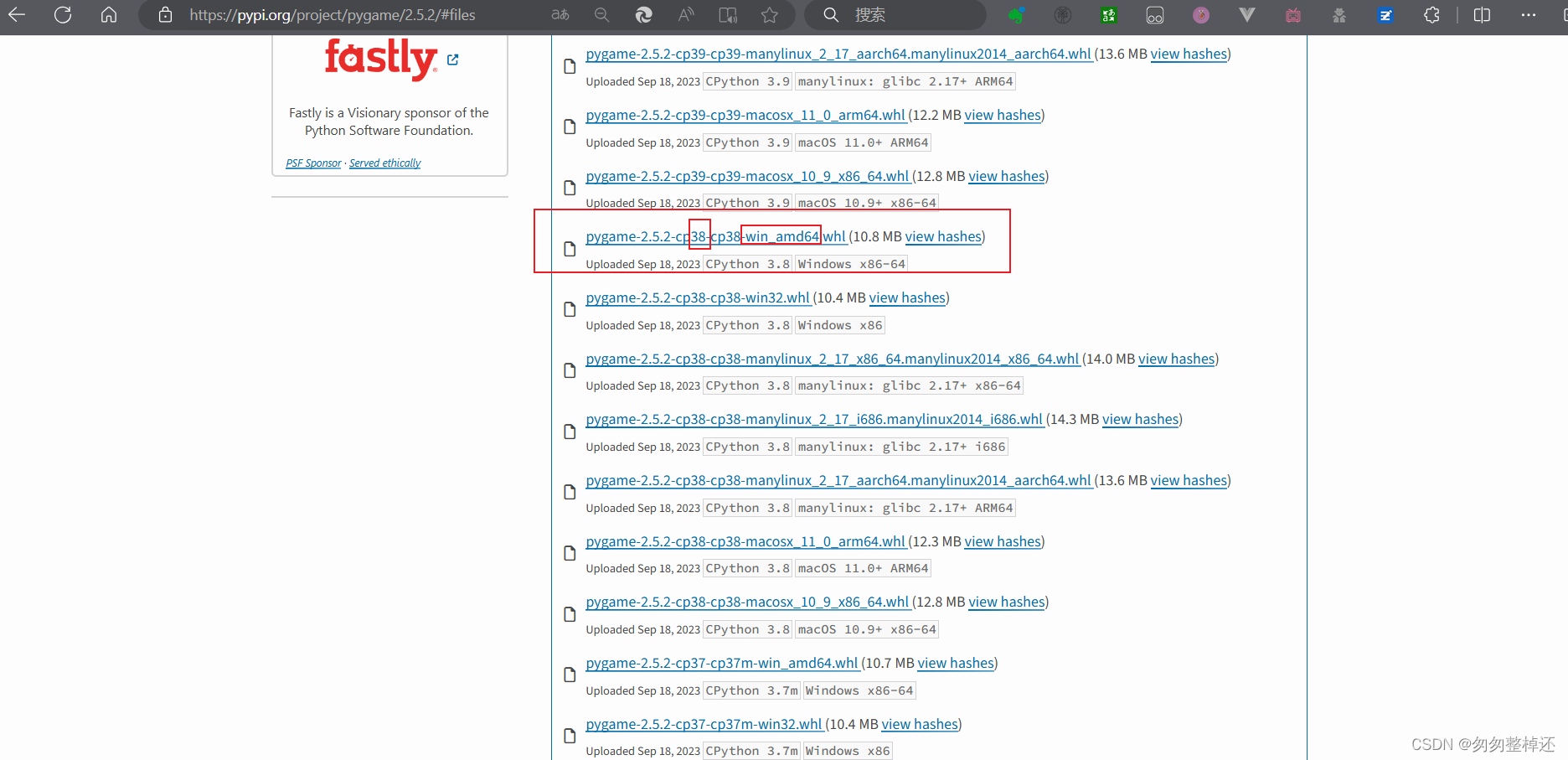View hashes for cp39 macosx_11_0_arm64 wheel
Viewport: 1568px width, 760px height.
point(1003,115)
